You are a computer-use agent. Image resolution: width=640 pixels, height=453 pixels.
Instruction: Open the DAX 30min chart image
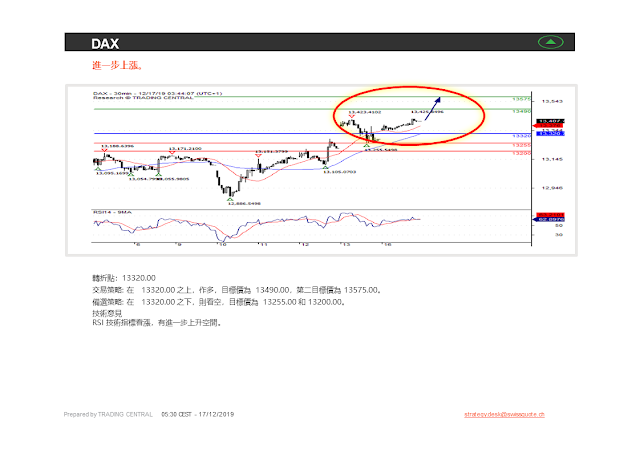[321, 170]
